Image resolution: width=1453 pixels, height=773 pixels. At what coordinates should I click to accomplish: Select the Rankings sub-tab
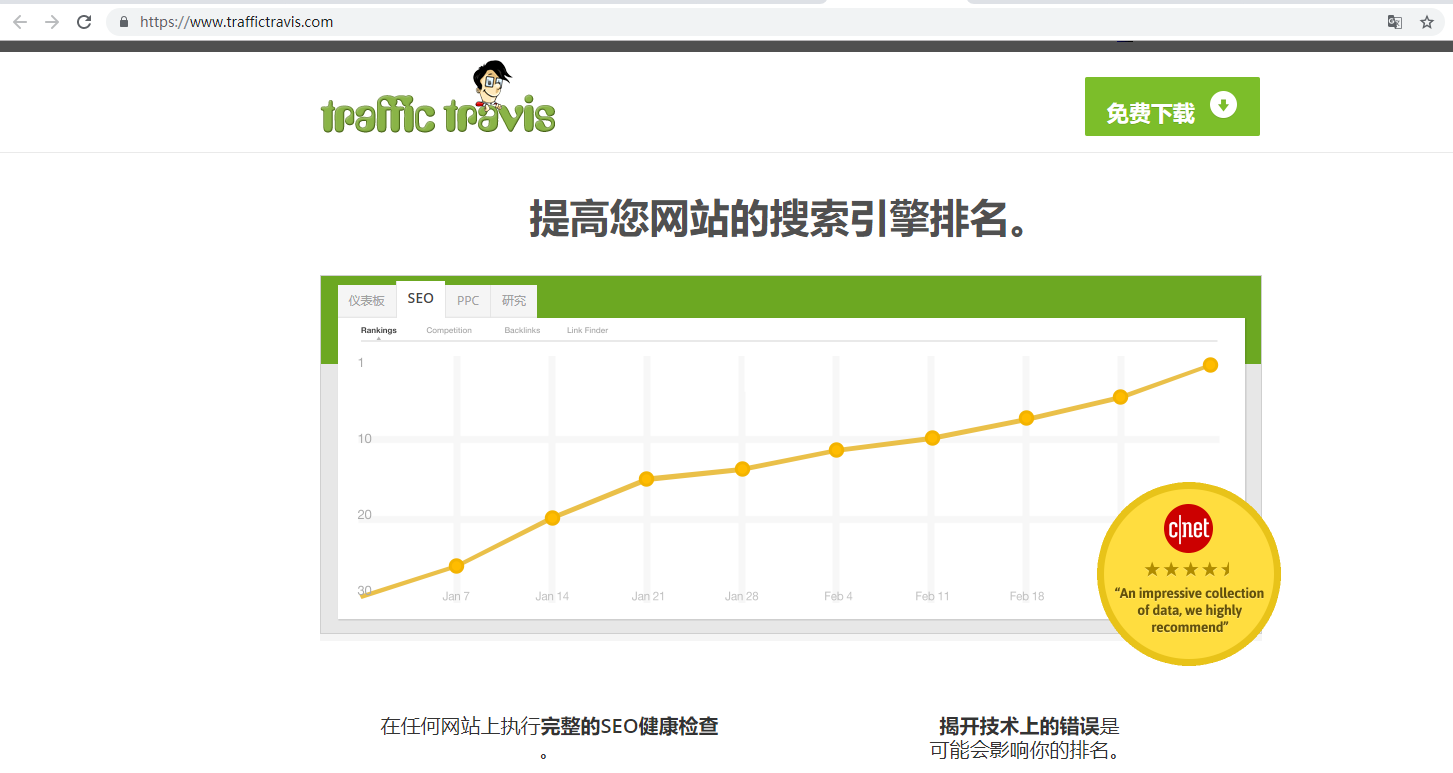(379, 330)
